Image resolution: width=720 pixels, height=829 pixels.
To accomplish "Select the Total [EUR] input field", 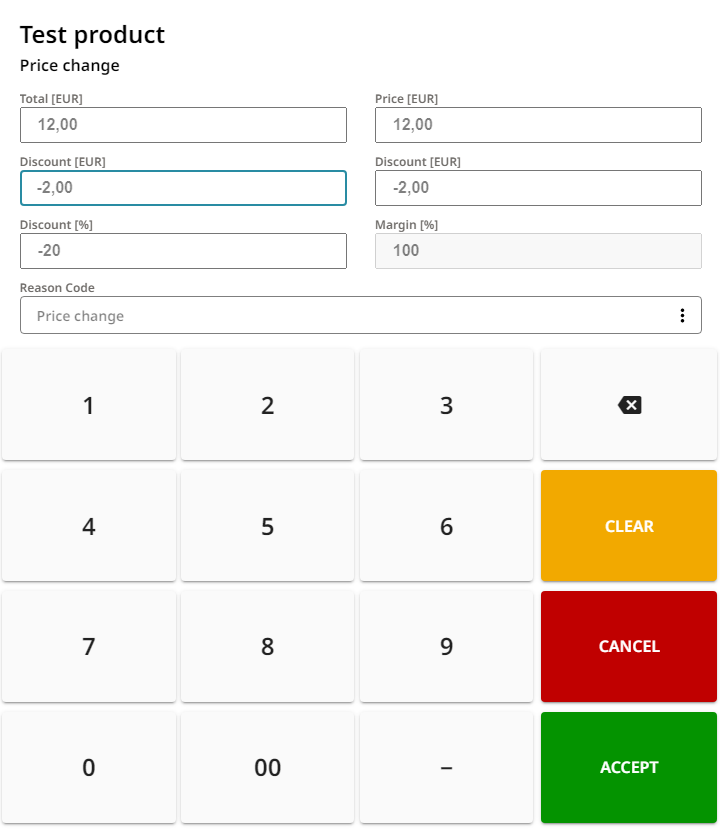I will coord(183,124).
